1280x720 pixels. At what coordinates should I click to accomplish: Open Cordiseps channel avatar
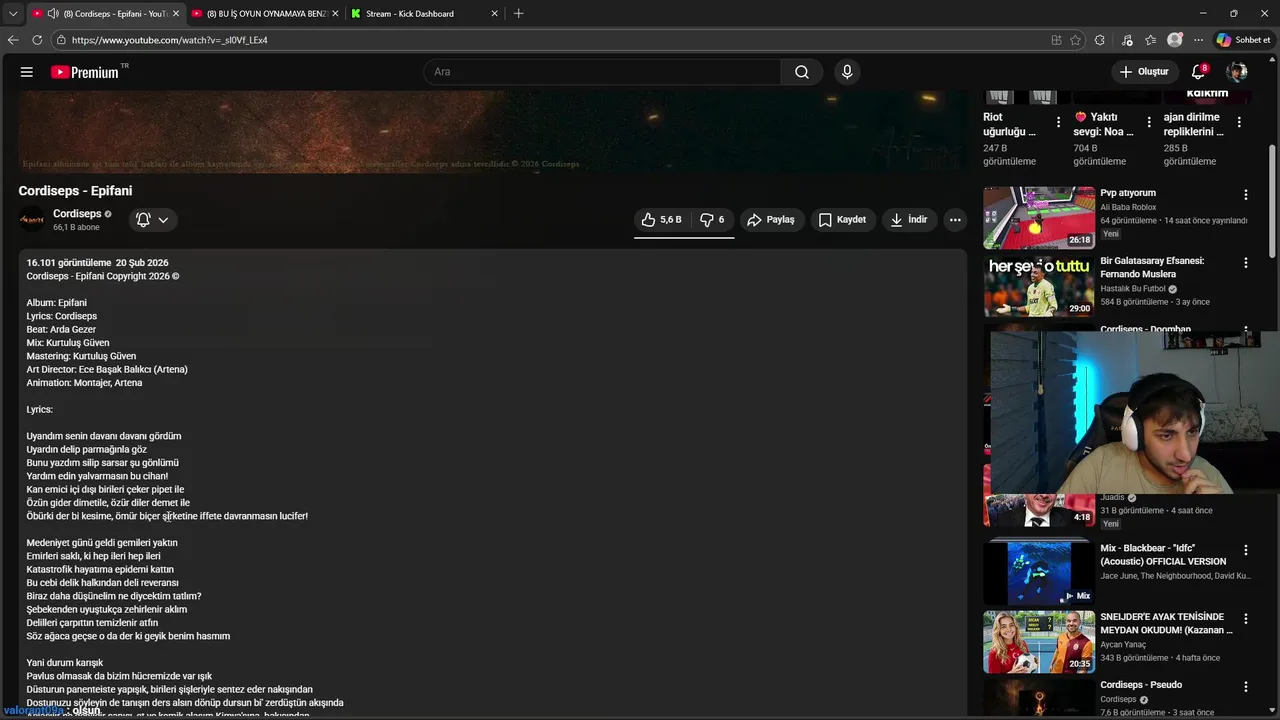coord(32,219)
